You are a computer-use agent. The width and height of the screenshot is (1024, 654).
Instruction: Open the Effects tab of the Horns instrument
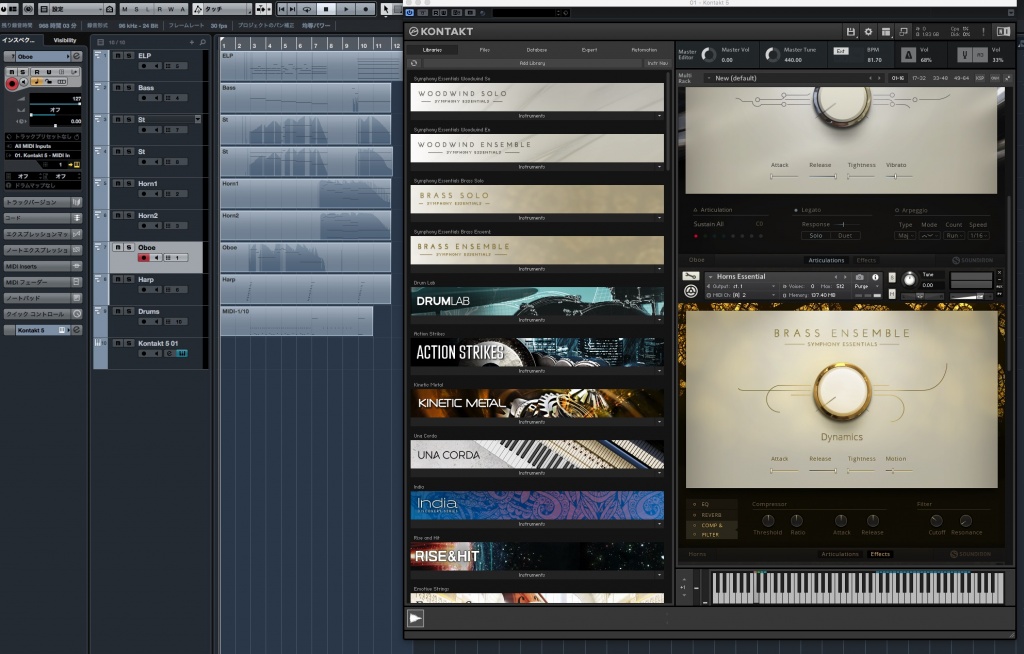click(x=880, y=554)
